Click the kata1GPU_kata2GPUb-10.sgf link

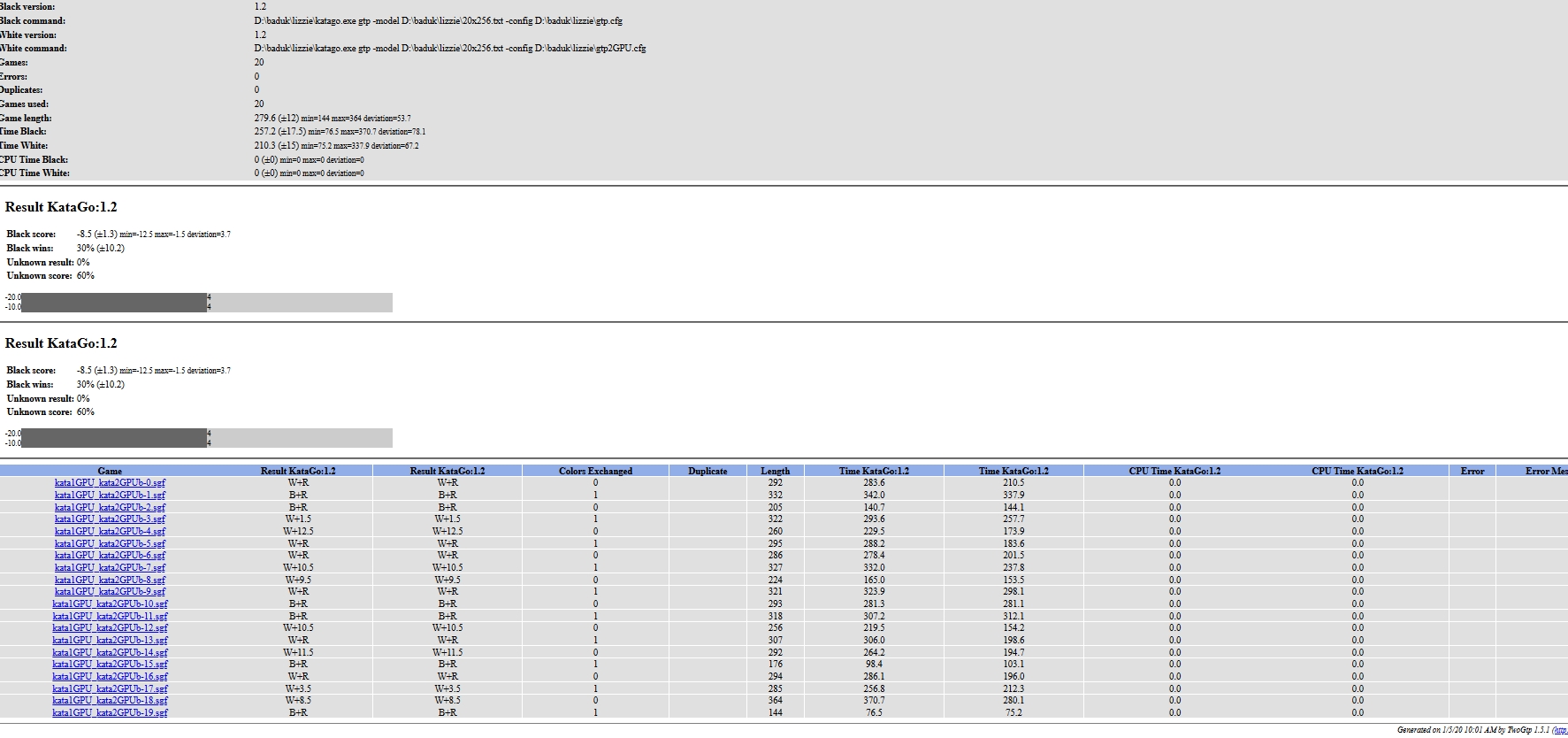[x=110, y=604]
